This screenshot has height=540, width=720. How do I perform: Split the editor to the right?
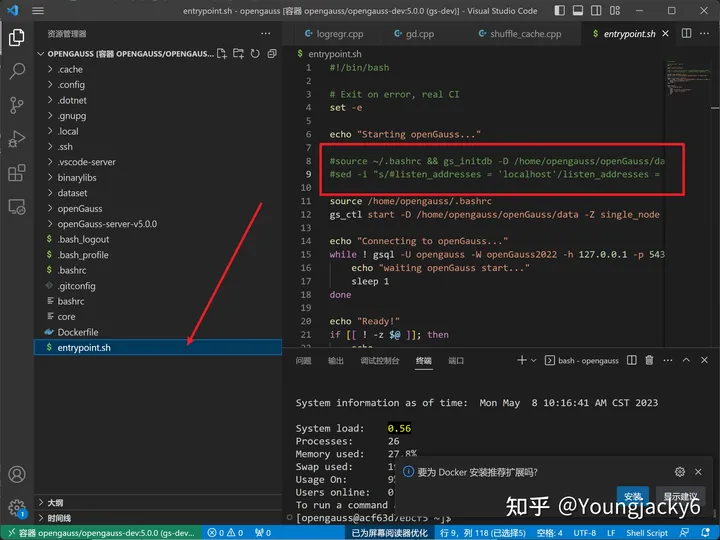(x=686, y=34)
